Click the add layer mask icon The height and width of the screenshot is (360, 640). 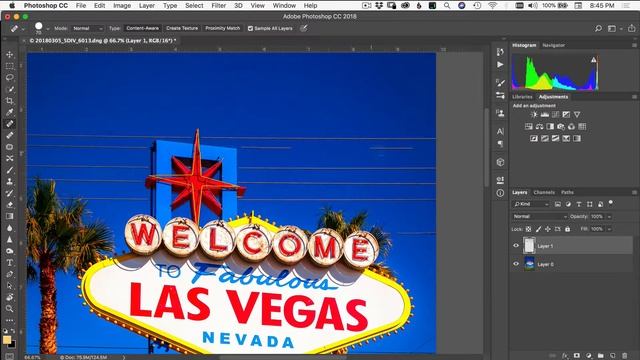click(576, 356)
